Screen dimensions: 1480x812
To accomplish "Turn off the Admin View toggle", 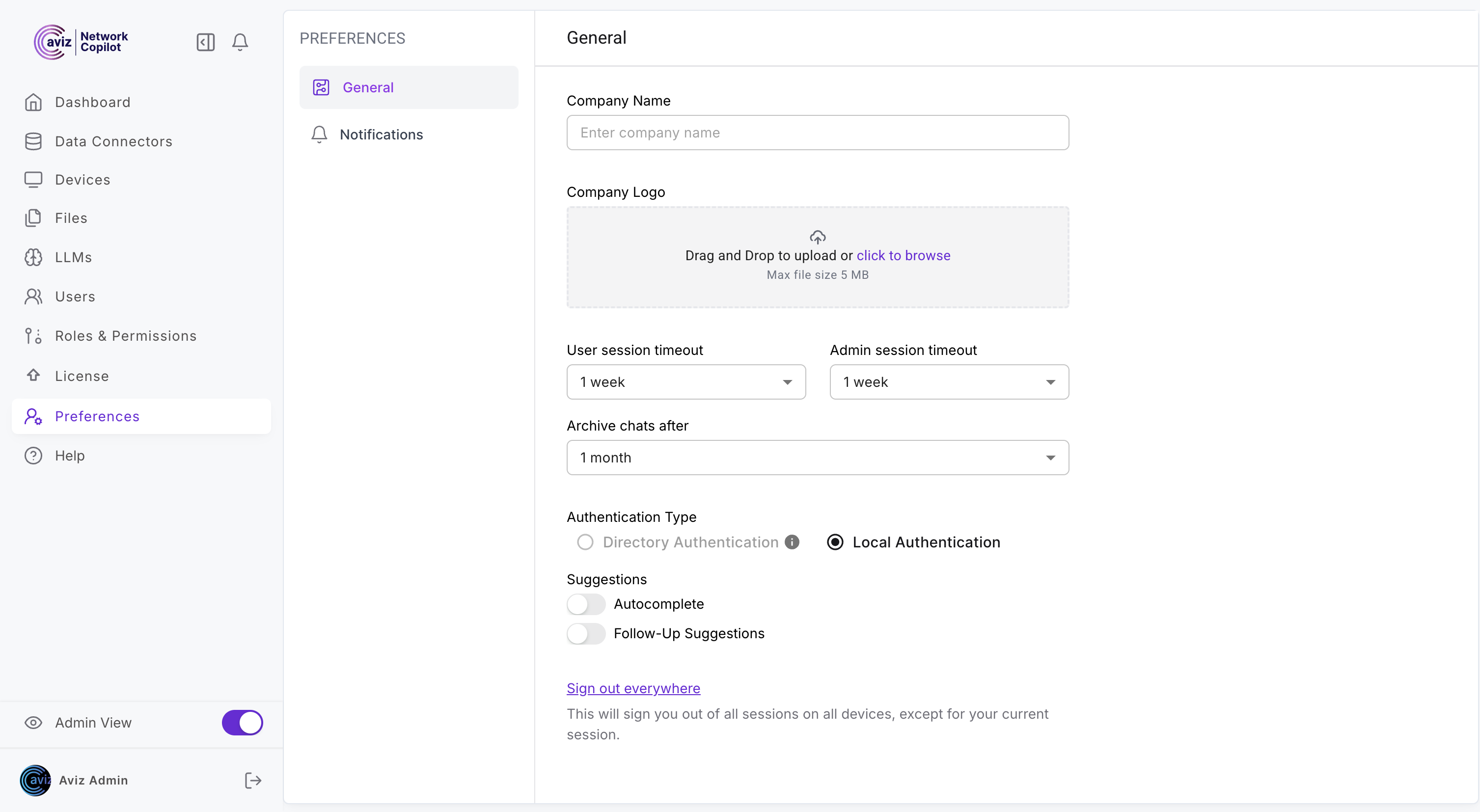I will (x=242, y=723).
